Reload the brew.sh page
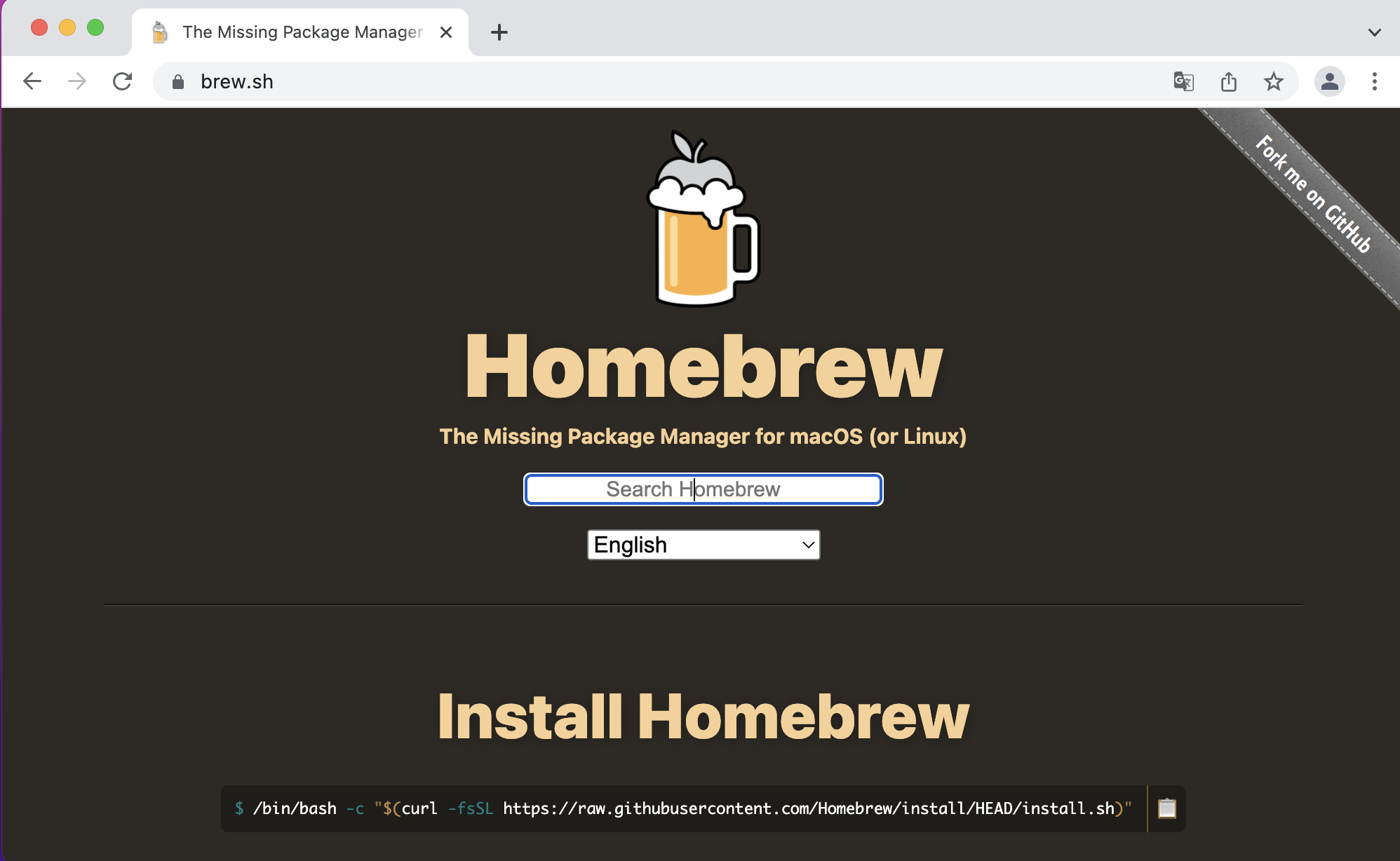The image size is (1400, 861). pos(123,81)
